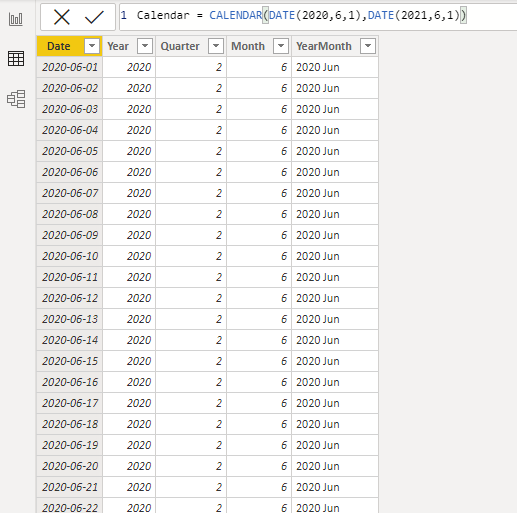The width and height of the screenshot is (517, 513).
Task: Open Date column filter dropdown
Action: click(x=92, y=46)
